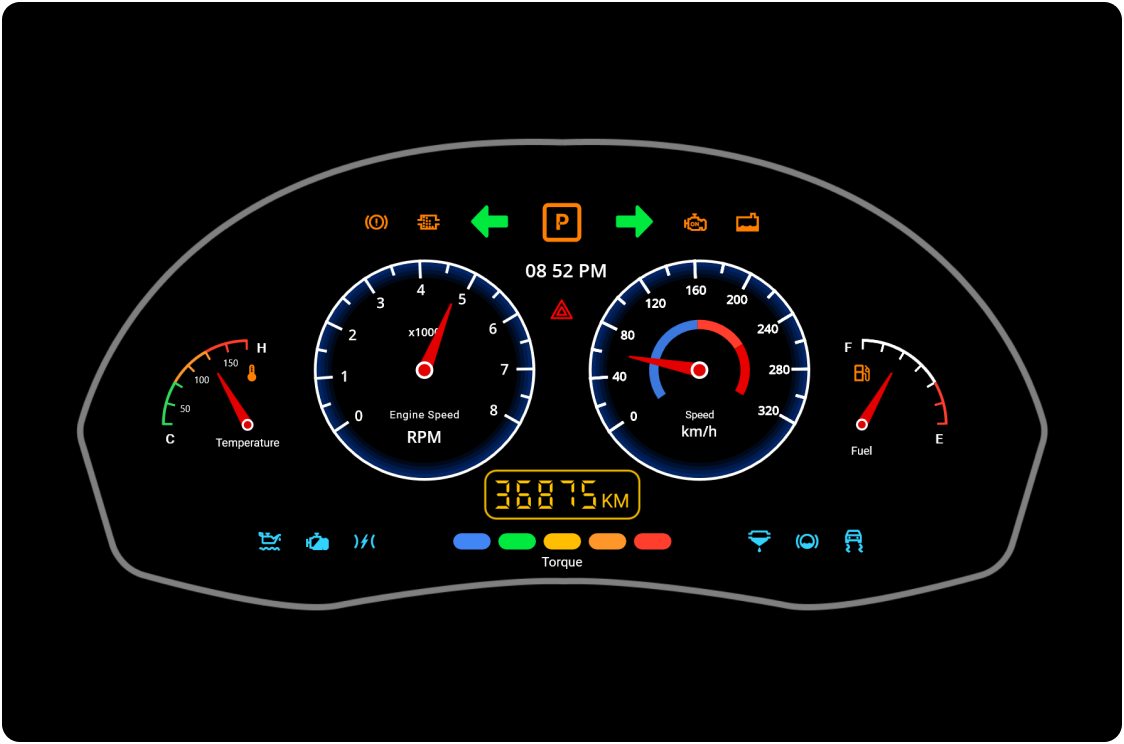Click the orange fuel pump icon
This screenshot has width=1124, height=744.
862,373
